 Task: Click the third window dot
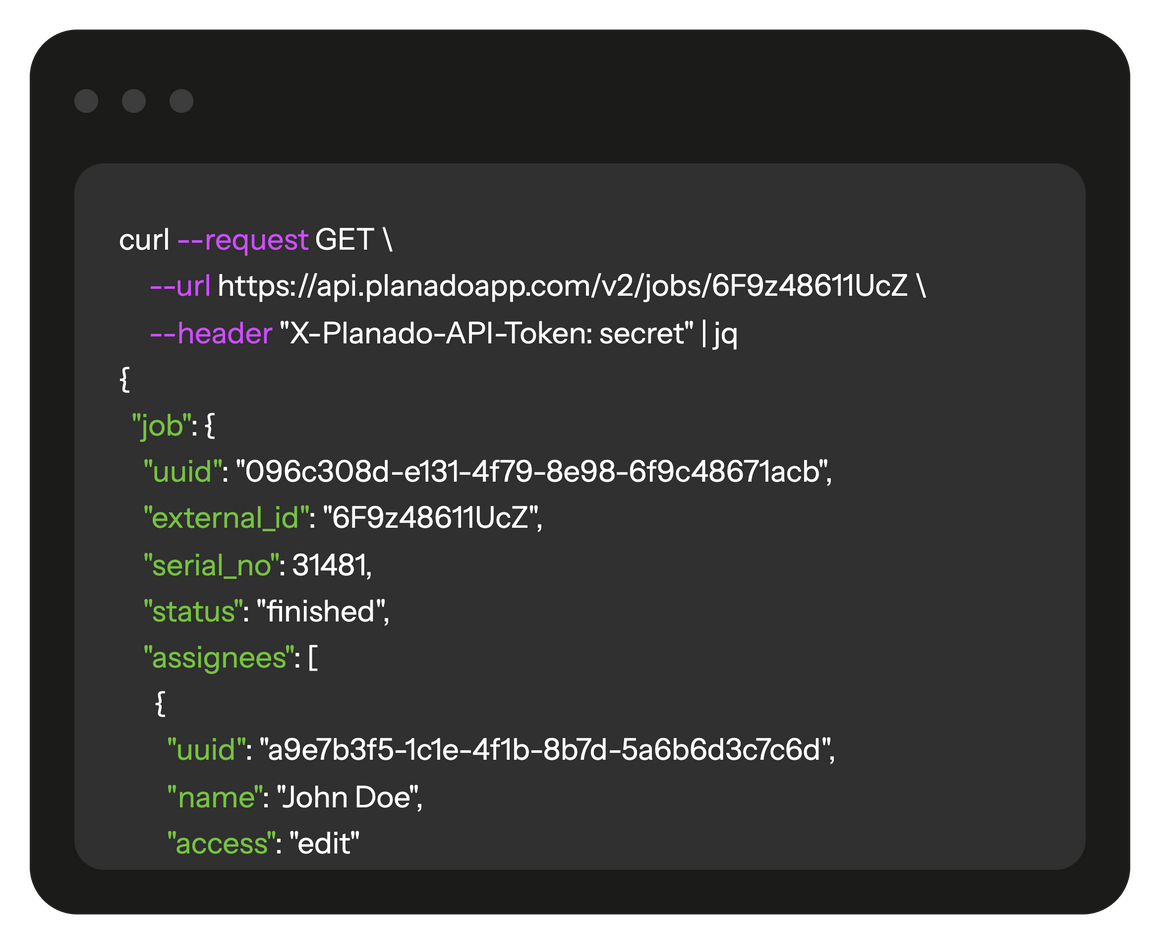tap(181, 101)
